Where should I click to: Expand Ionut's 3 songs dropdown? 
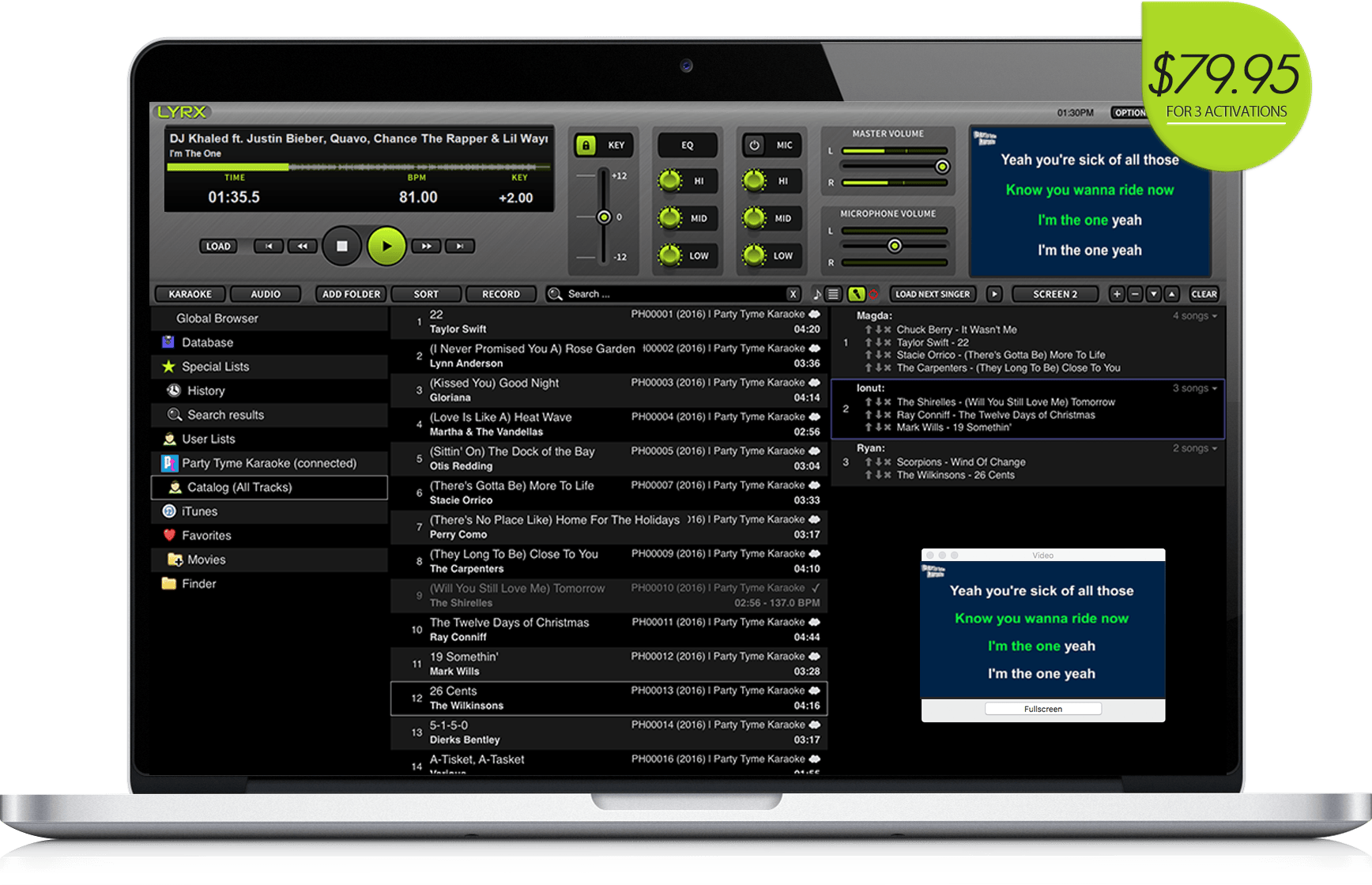[x=1195, y=388]
